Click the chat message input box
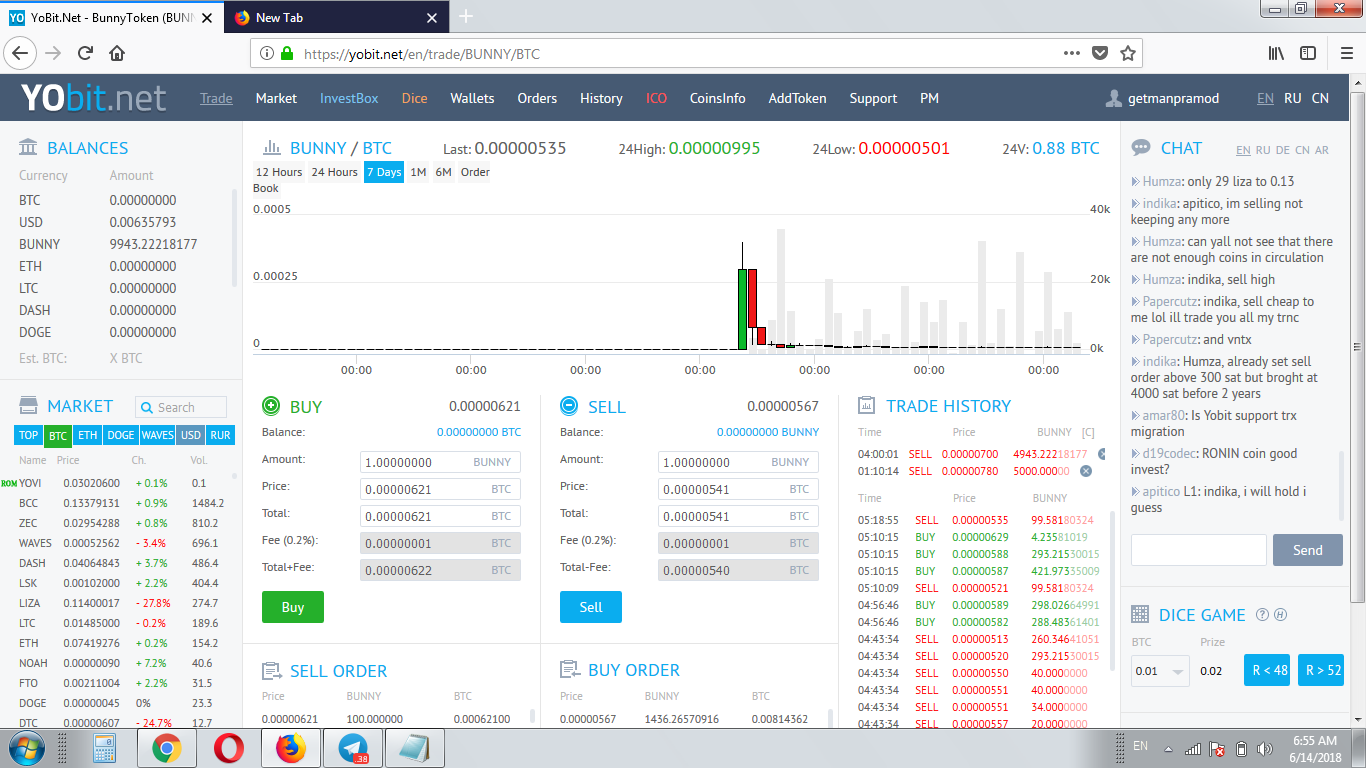This screenshot has height=768, width=1366. point(1199,550)
